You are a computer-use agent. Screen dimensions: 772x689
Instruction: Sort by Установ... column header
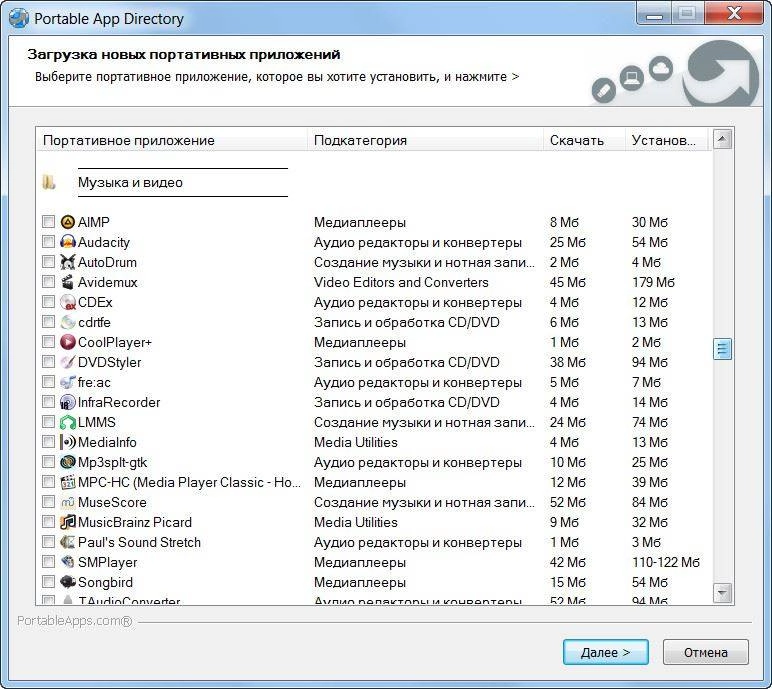667,140
